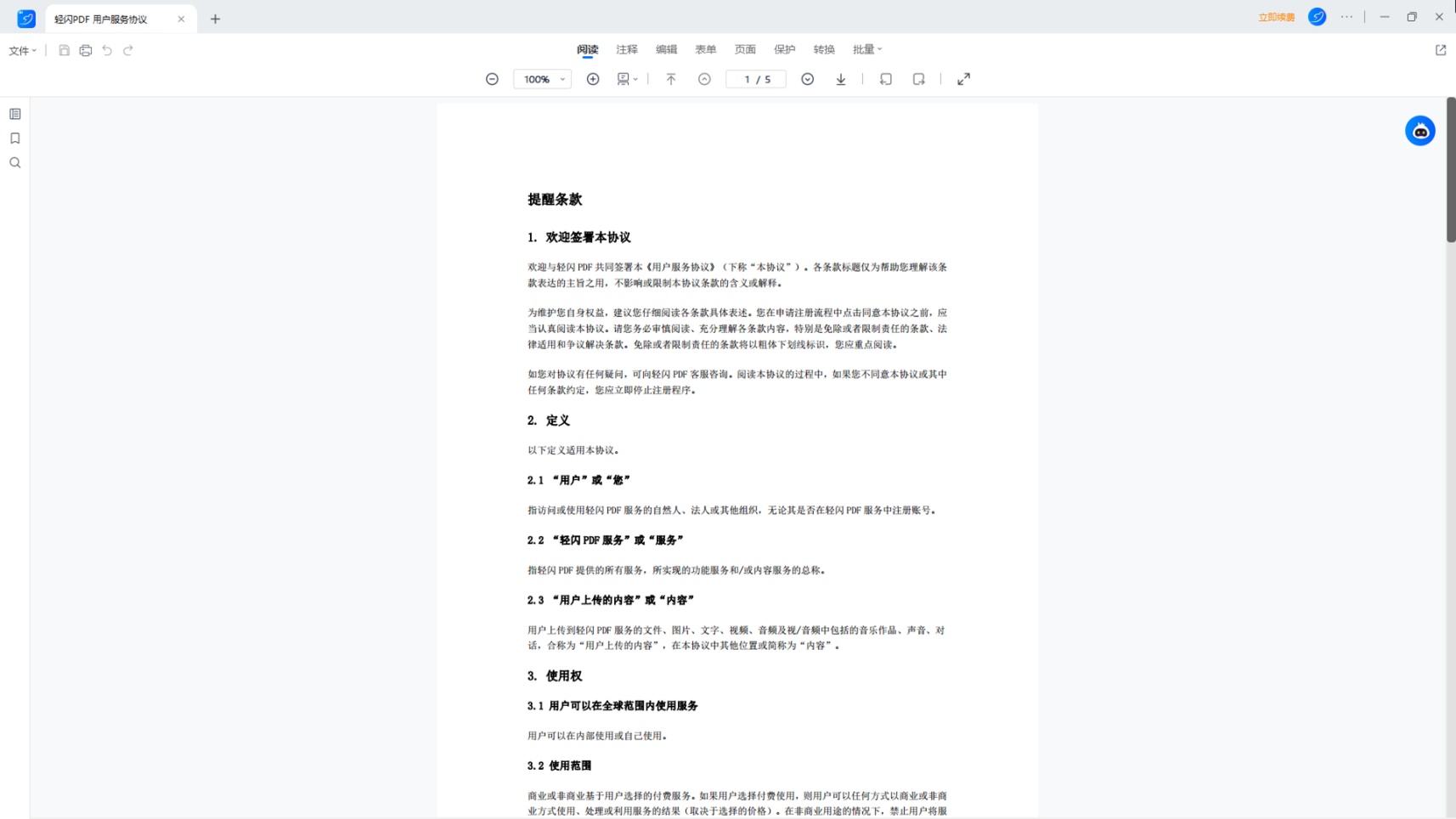Switch to the 转换 tab
1456x819 pixels.
(824, 50)
